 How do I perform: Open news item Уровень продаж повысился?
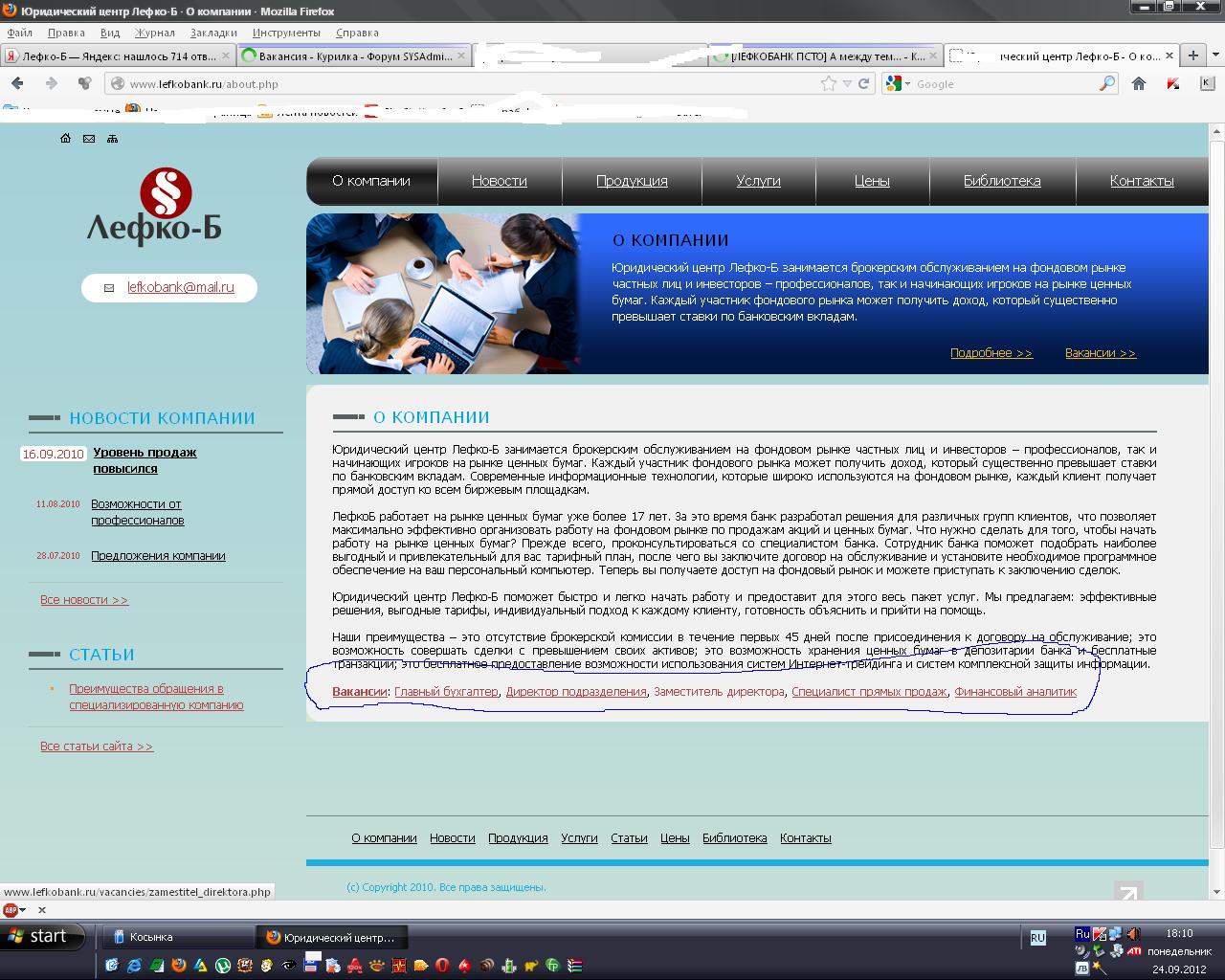(x=145, y=460)
